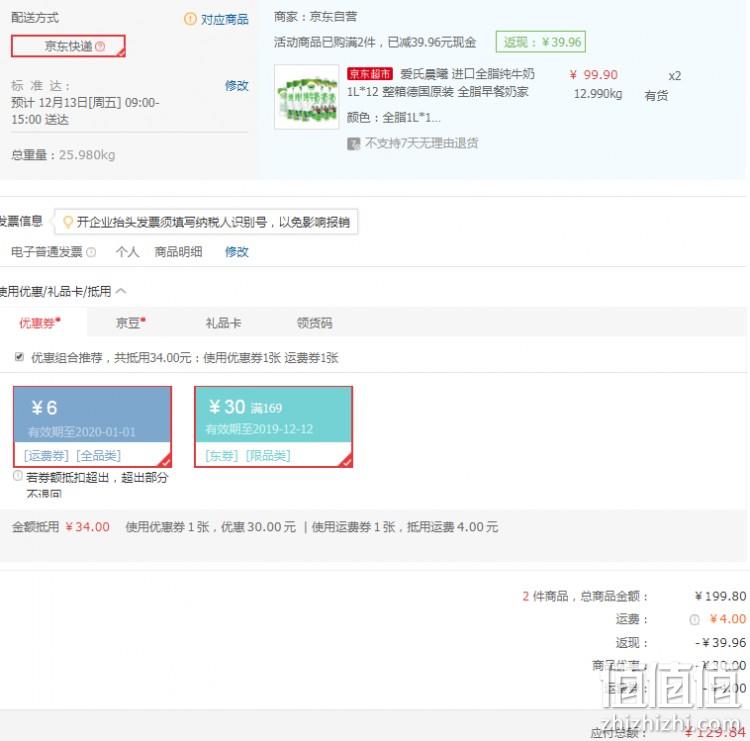Viewport: 750px width, 741px height.
Task: Click the 返现 -¥39.96 summary value
Action: point(720,642)
